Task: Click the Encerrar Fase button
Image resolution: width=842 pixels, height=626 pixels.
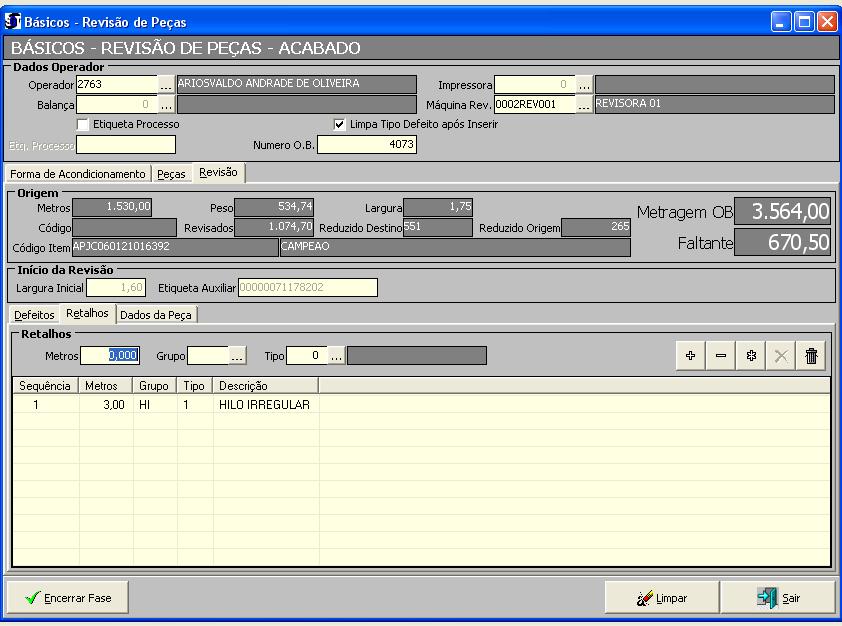Action: pyautogui.click(x=68, y=598)
